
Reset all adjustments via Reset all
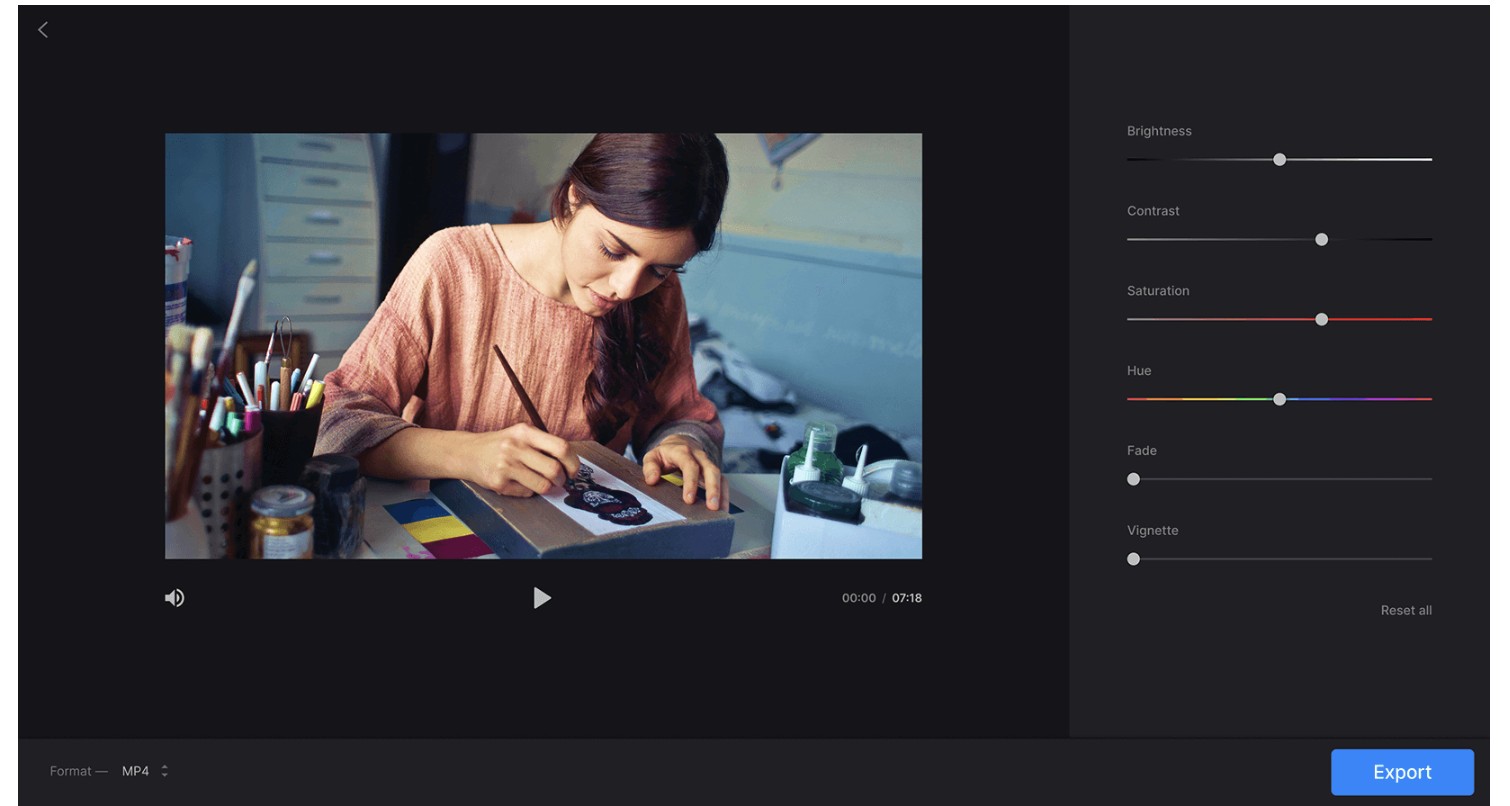point(1405,610)
